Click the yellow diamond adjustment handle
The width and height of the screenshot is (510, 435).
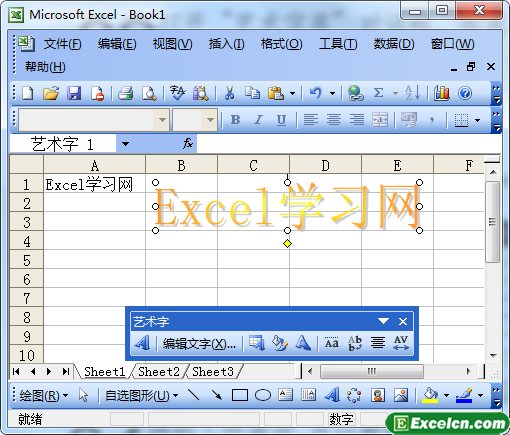[287, 244]
